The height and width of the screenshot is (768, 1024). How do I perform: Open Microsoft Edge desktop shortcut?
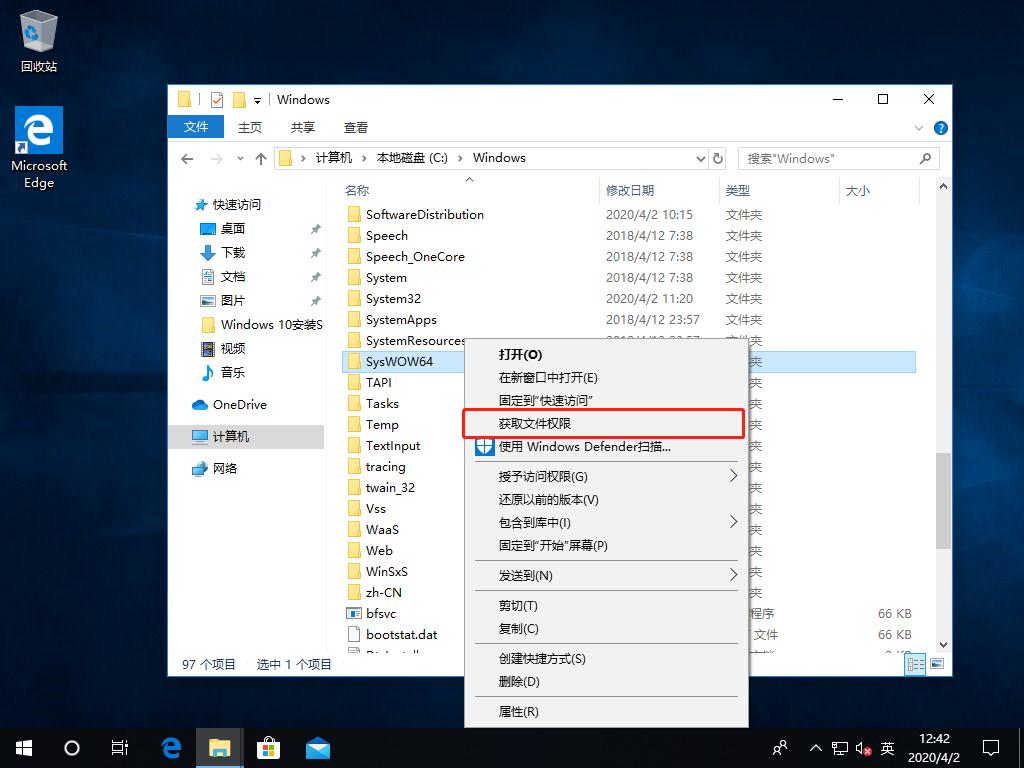[39, 148]
